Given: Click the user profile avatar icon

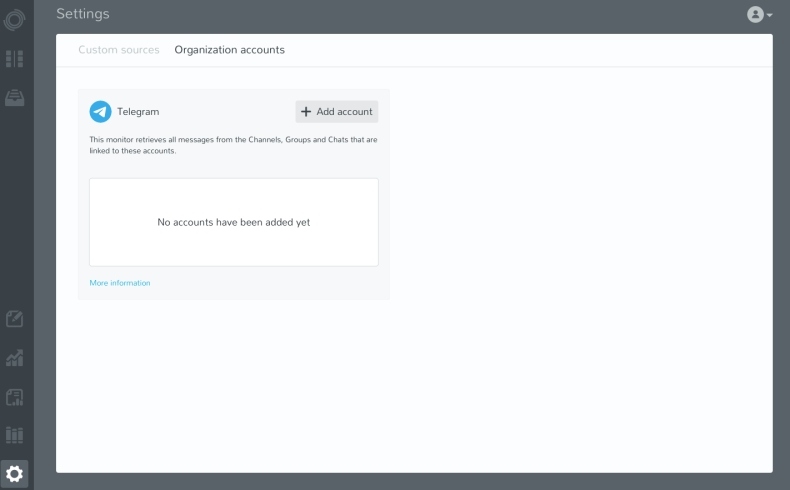Looking at the screenshot, I should (755, 14).
